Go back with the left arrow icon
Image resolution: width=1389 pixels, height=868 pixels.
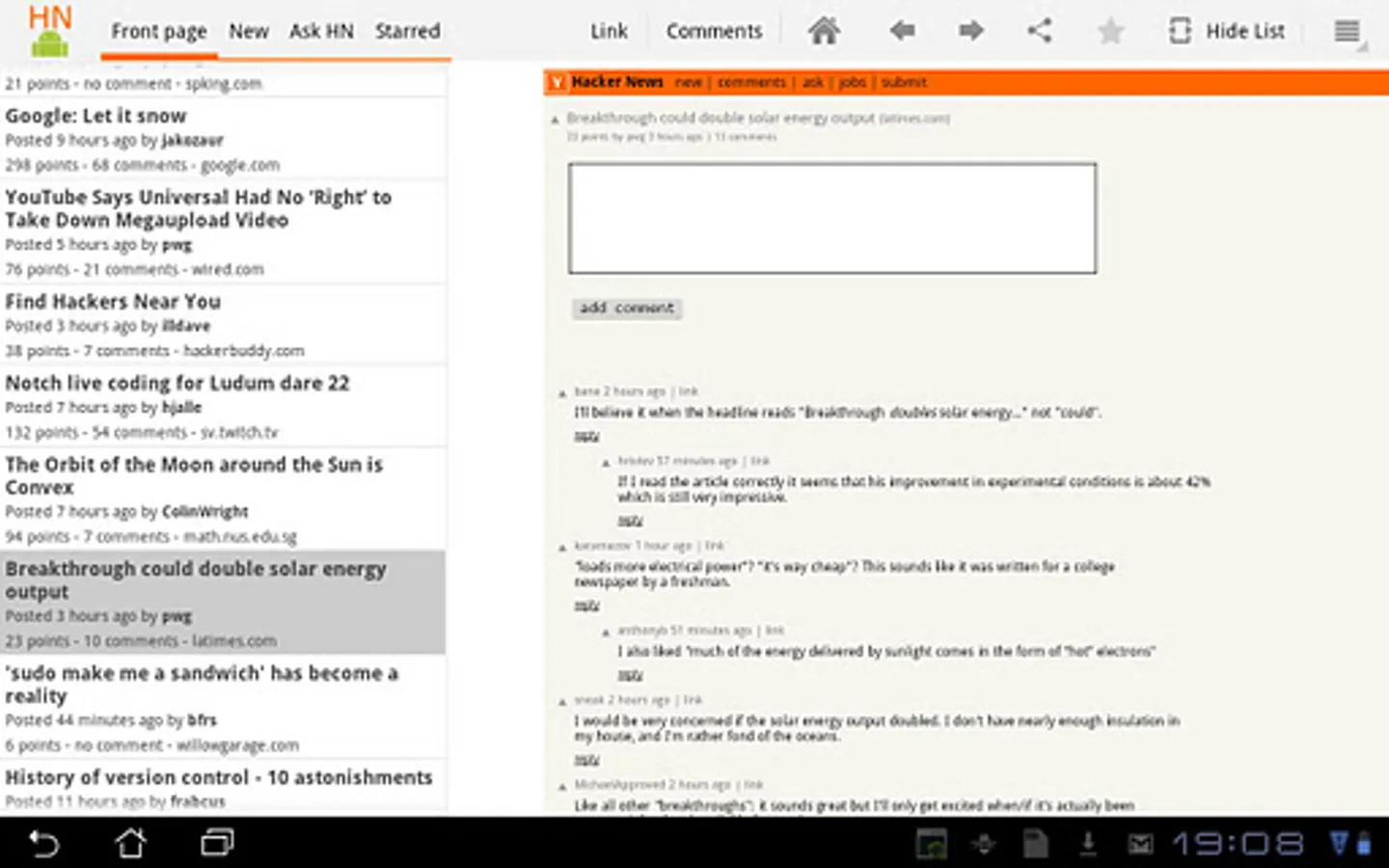(902, 31)
